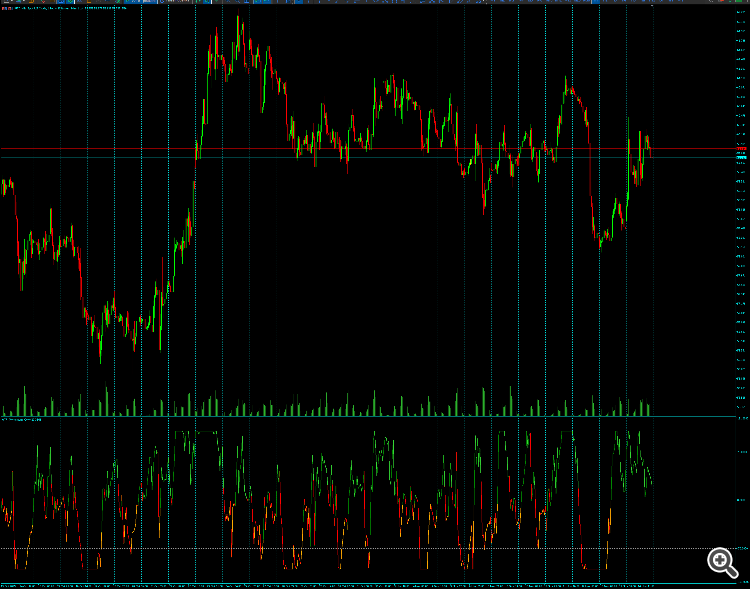Click the indicator name label in the lower subwindow
The image size is (750, 589).
point(22,420)
